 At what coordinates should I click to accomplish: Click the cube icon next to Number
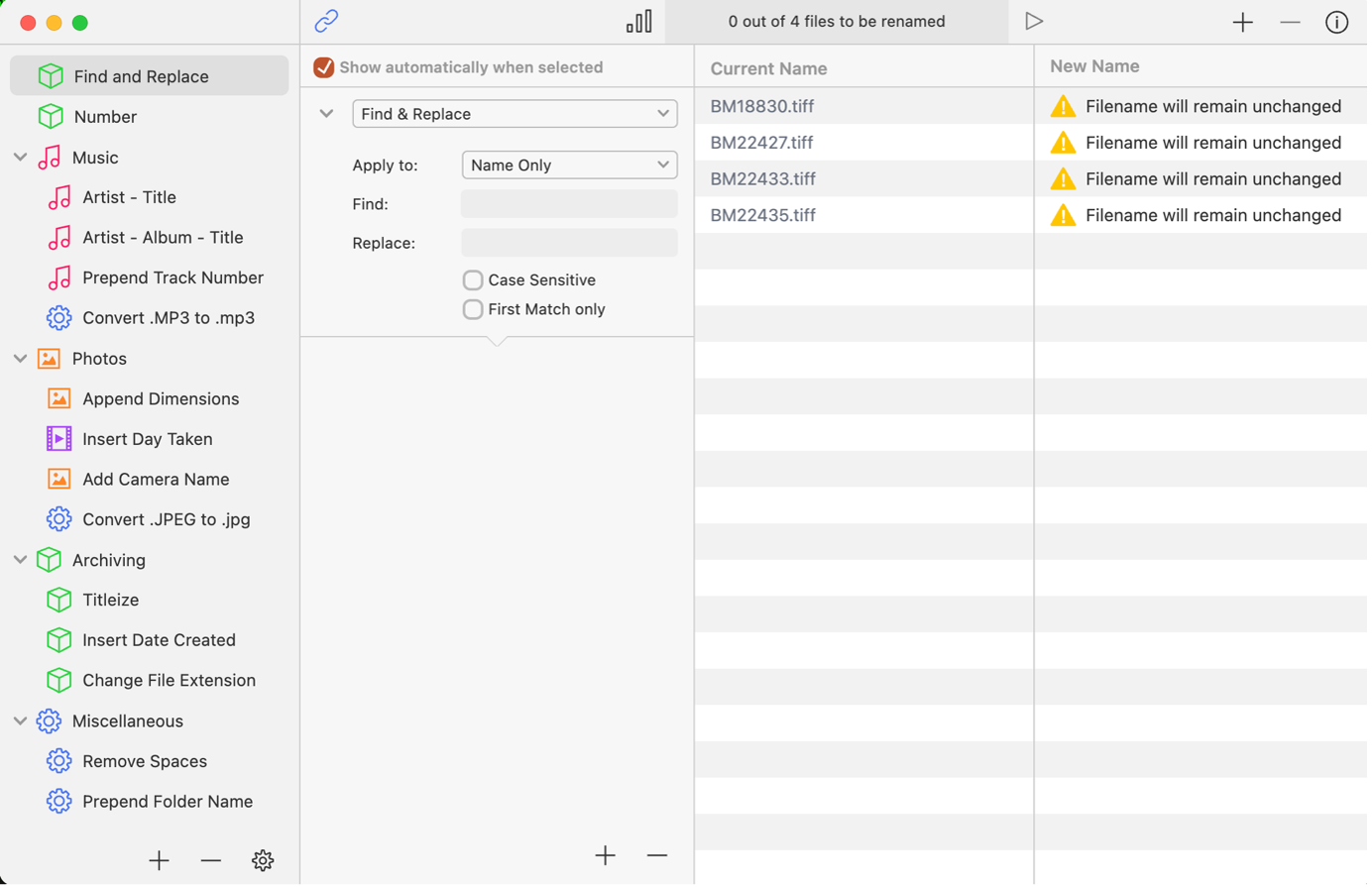click(x=51, y=116)
